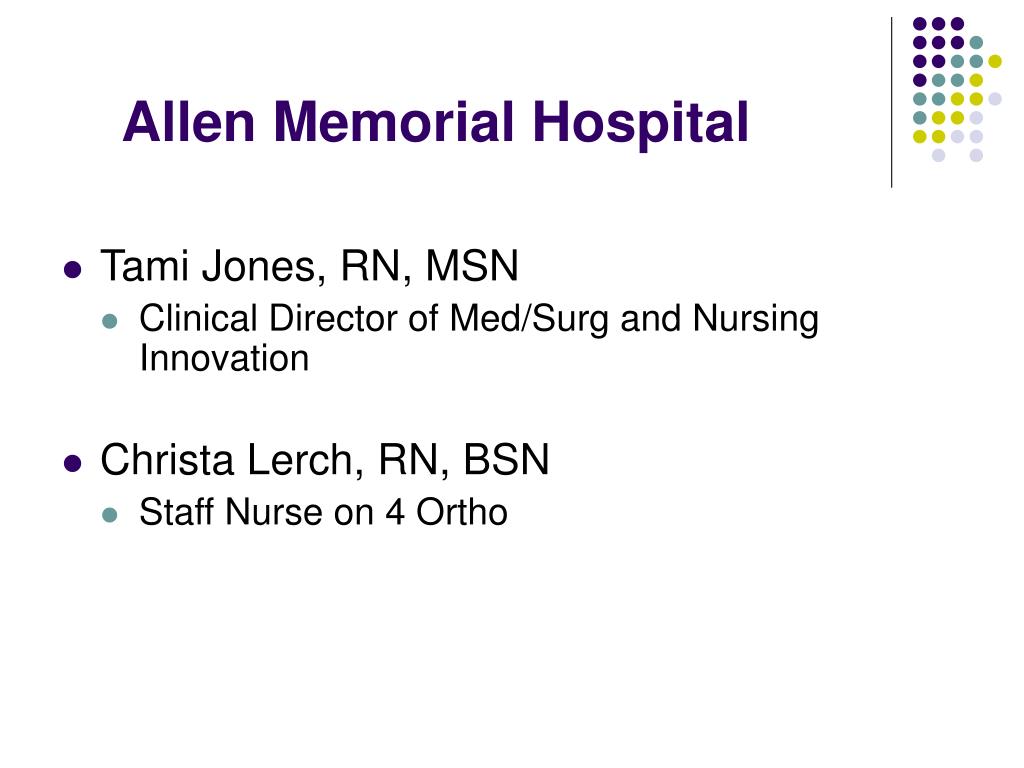Click the word Nursing in subtitle
The width and height of the screenshot is (1024, 768).
[x=756, y=319]
